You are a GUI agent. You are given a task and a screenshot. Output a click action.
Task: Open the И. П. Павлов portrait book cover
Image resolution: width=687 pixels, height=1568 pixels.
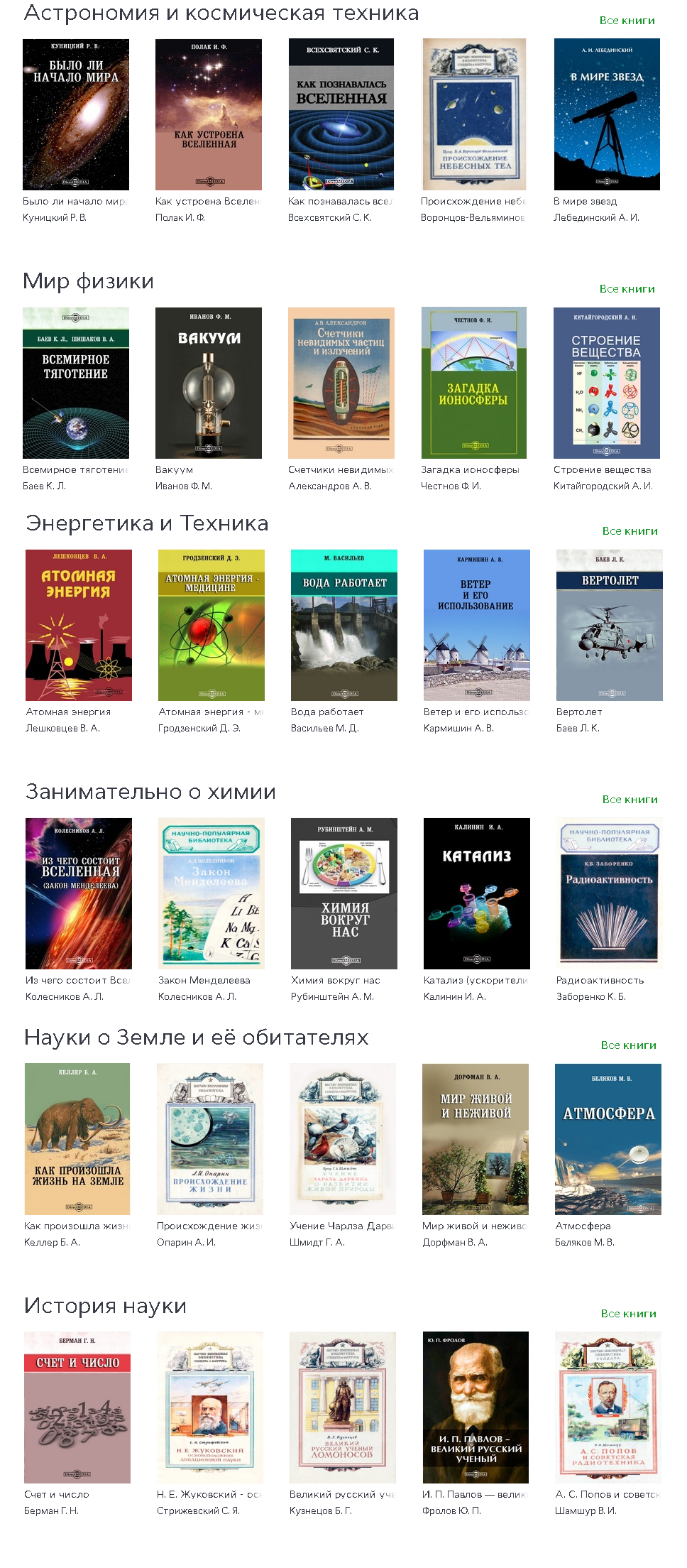tap(476, 1408)
